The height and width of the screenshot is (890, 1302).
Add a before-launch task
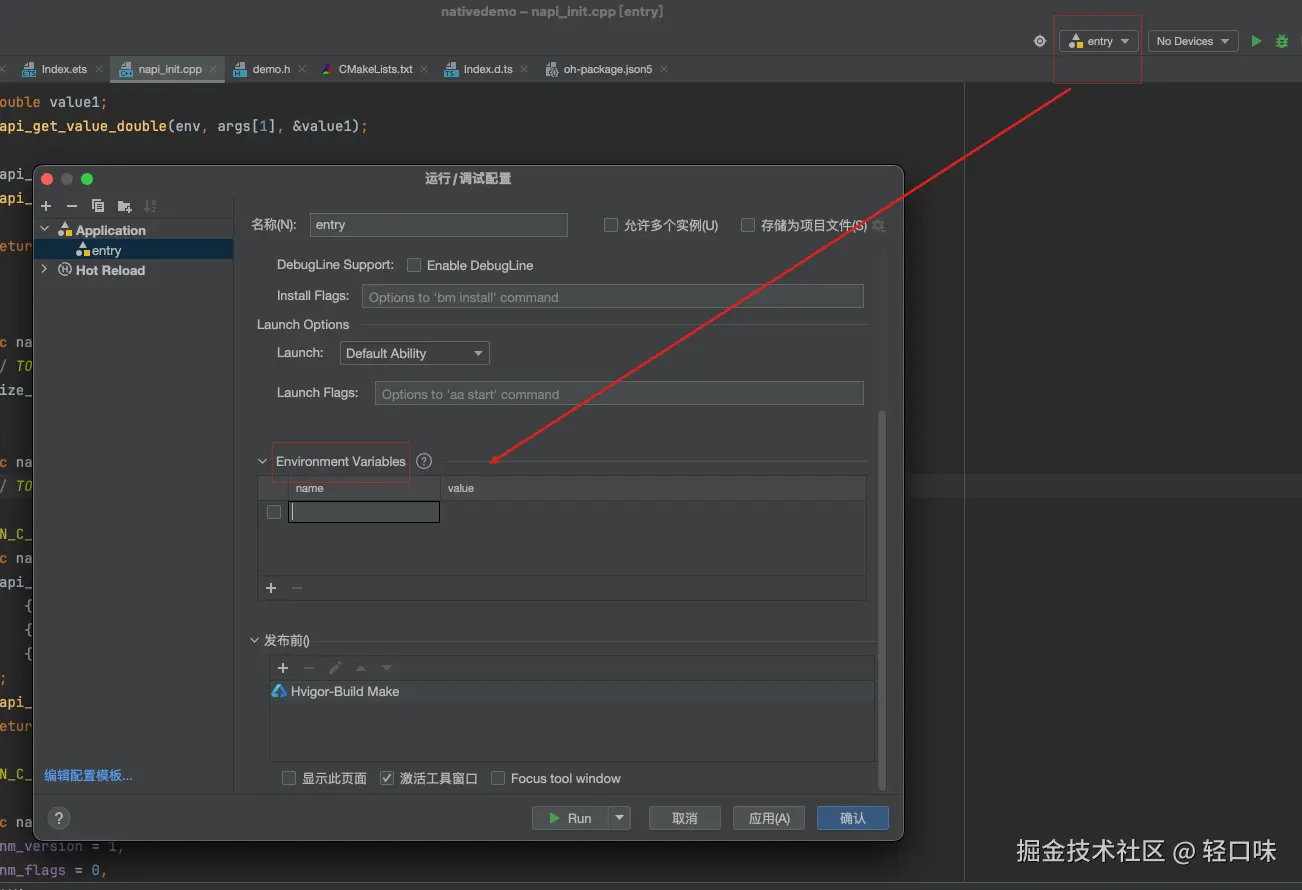coord(283,668)
